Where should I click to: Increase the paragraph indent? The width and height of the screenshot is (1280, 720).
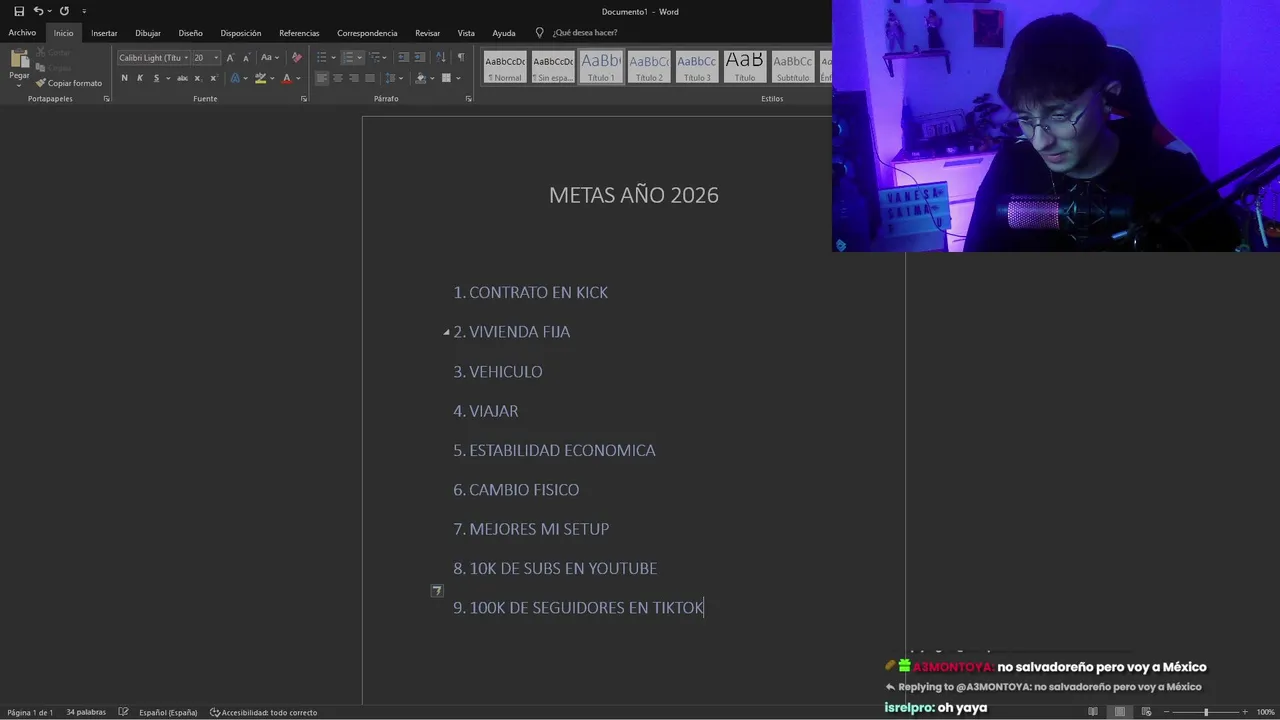pos(419,58)
